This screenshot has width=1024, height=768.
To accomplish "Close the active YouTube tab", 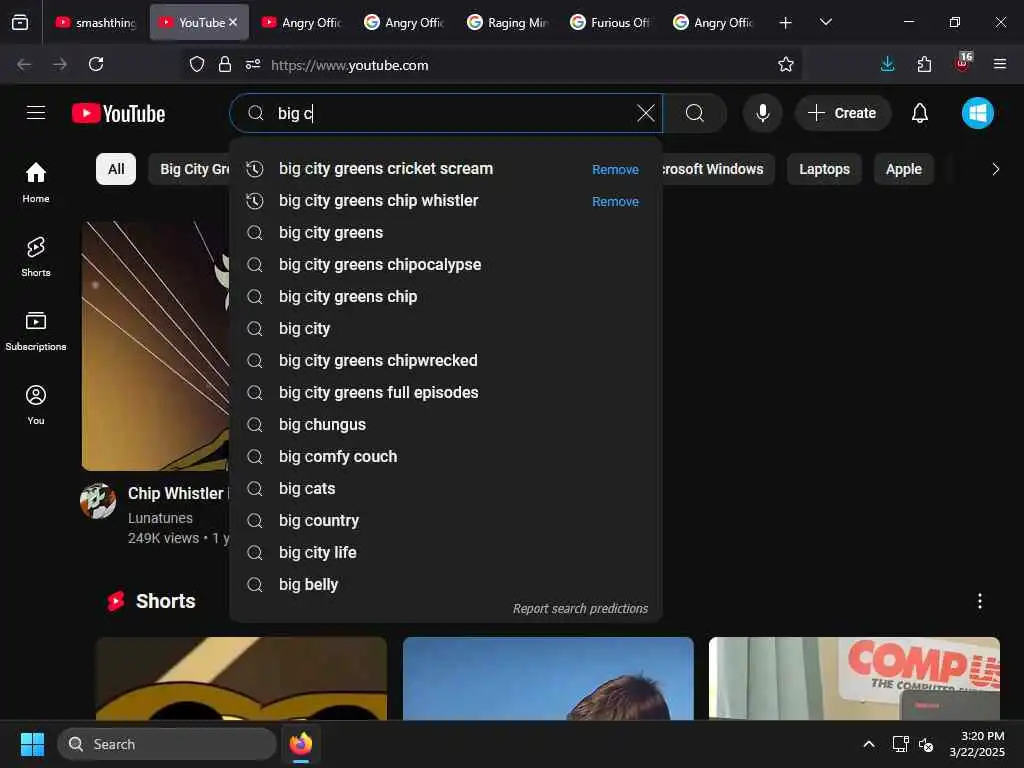I will 233,22.
